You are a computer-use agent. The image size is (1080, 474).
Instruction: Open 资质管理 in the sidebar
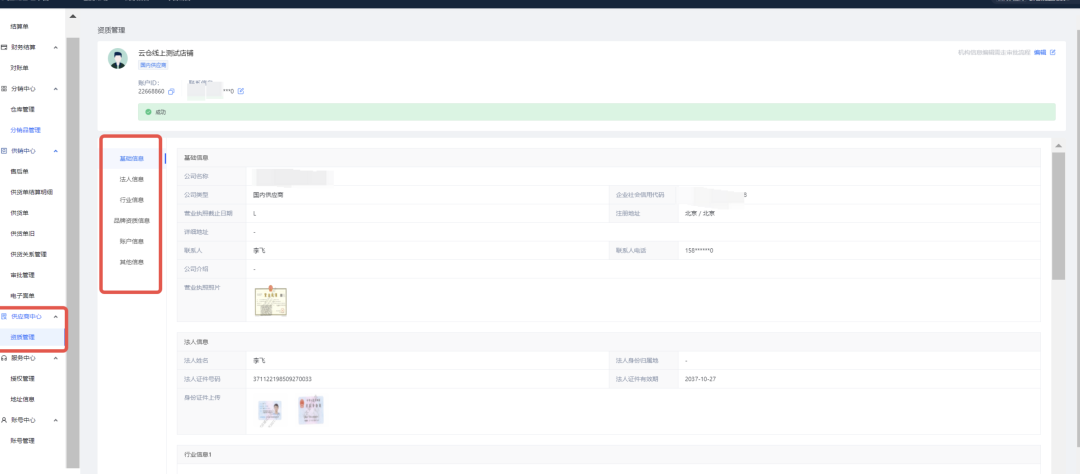(23, 337)
